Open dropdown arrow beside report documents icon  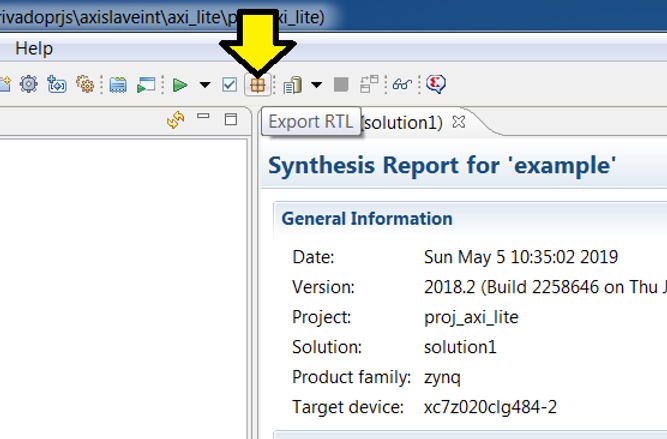[316, 85]
